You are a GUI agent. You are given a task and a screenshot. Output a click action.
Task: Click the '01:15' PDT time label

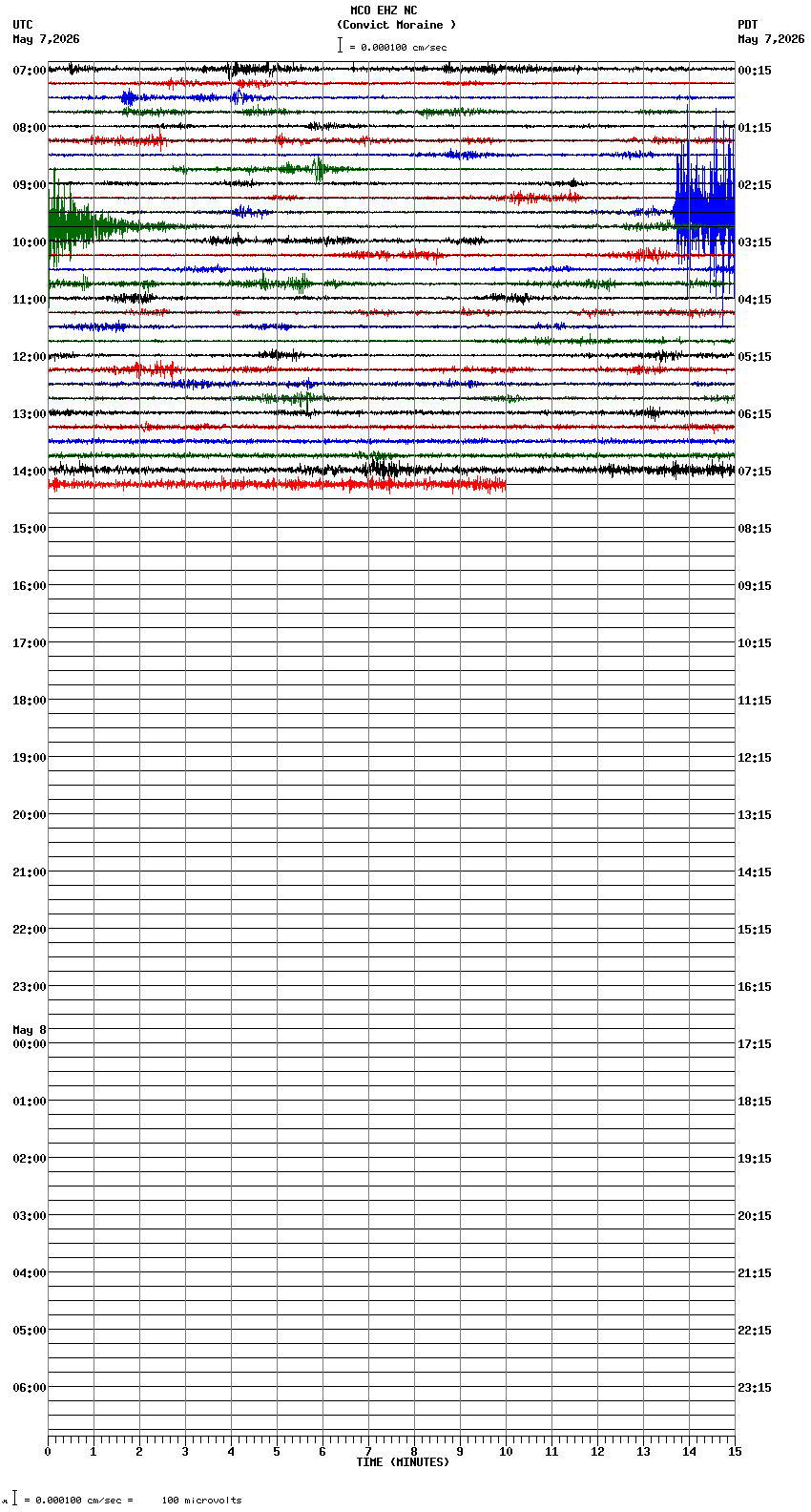coord(755,128)
